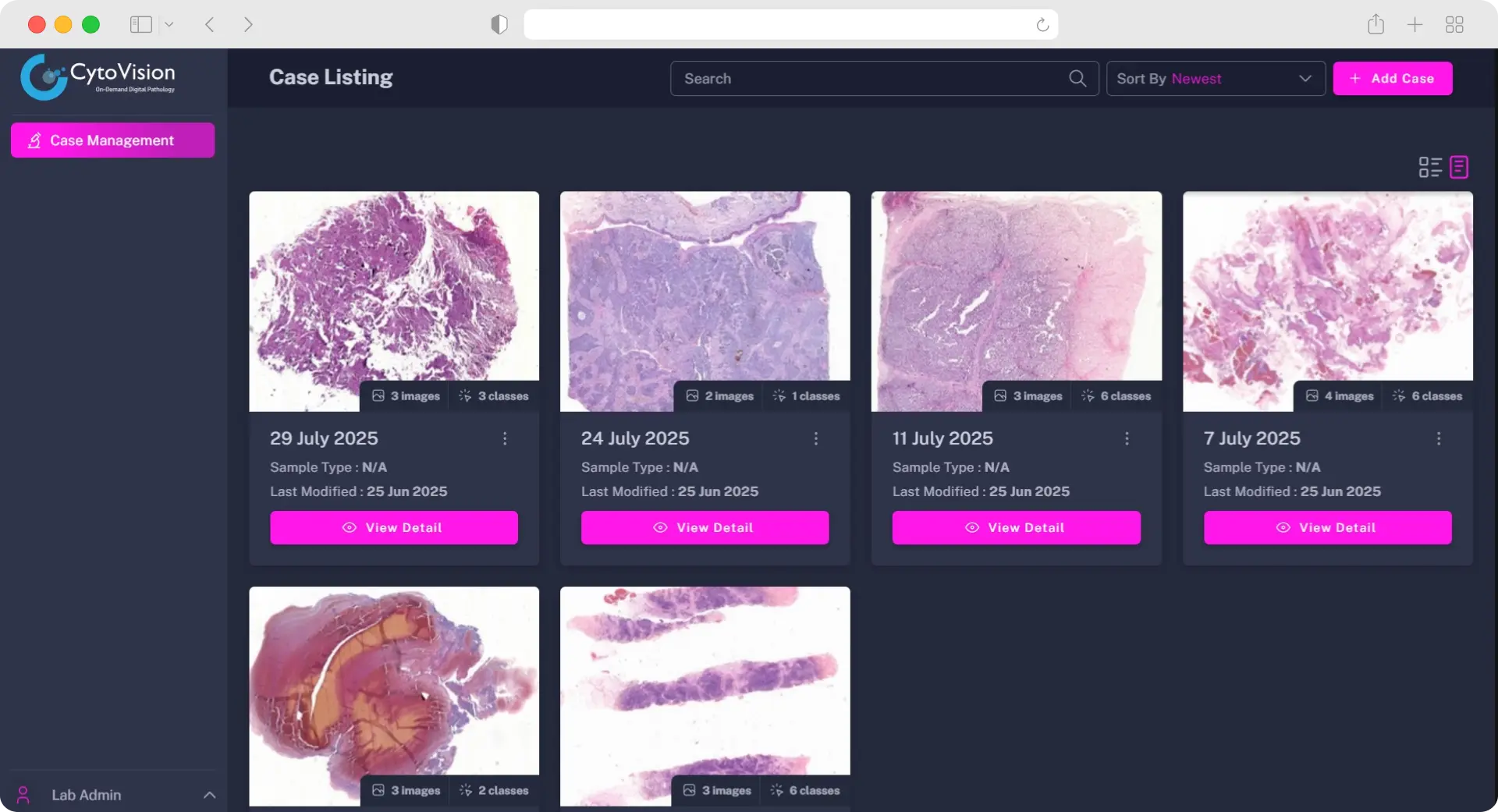Show the browser tab overview
Image resolution: width=1498 pixels, height=812 pixels.
(x=1454, y=25)
